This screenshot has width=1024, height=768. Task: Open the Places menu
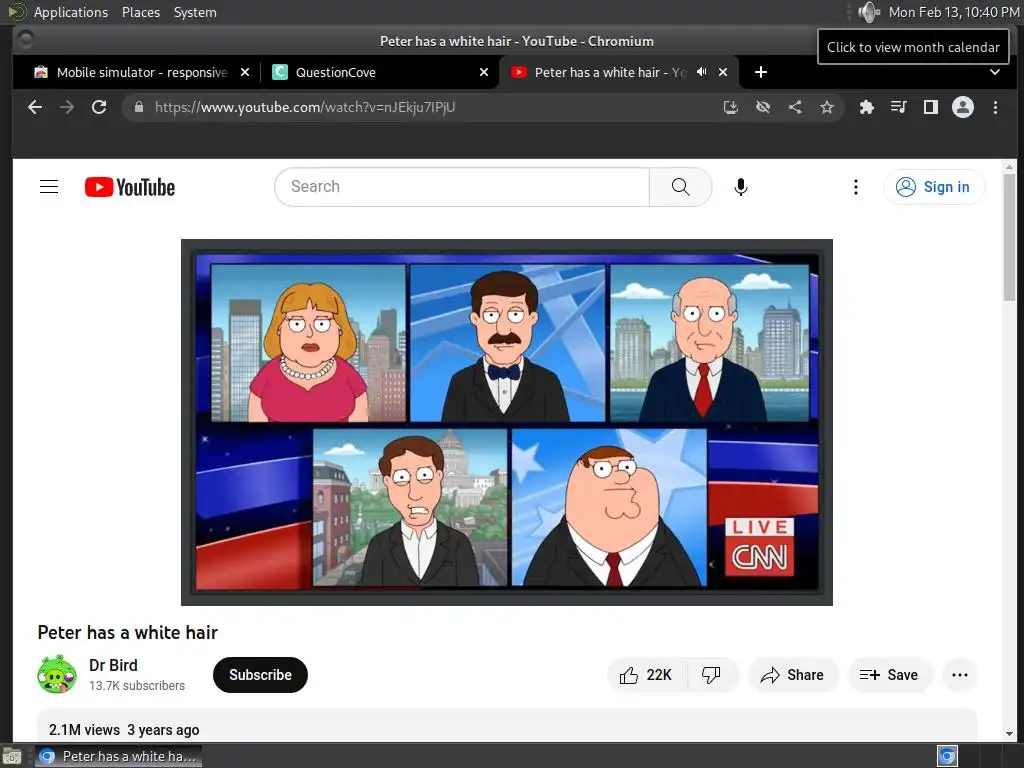(x=140, y=12)
